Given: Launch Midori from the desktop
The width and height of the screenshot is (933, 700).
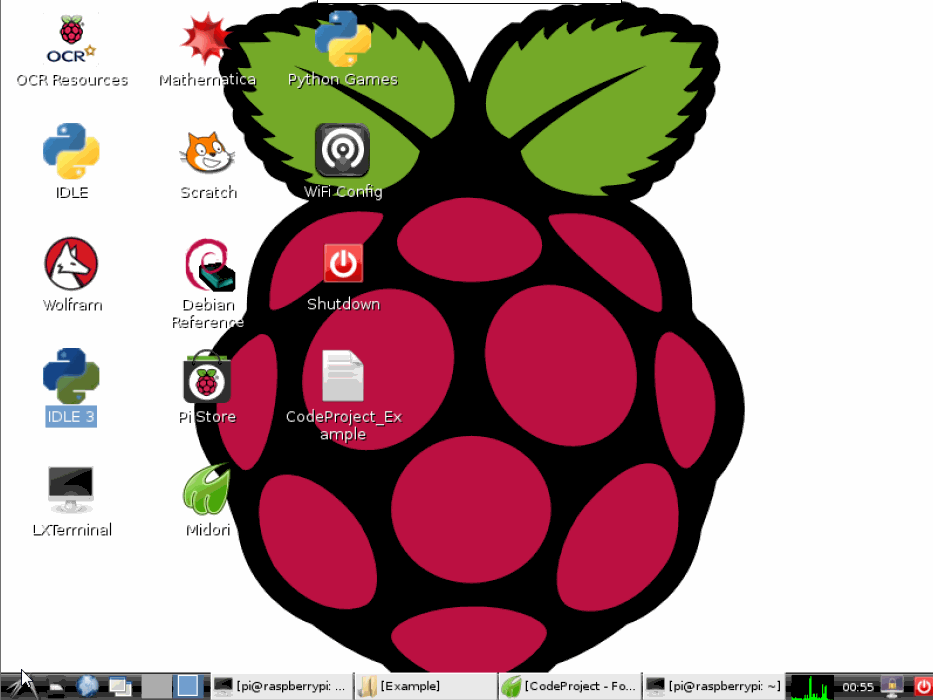Looking at the screenshot, I should pos(207,492).
